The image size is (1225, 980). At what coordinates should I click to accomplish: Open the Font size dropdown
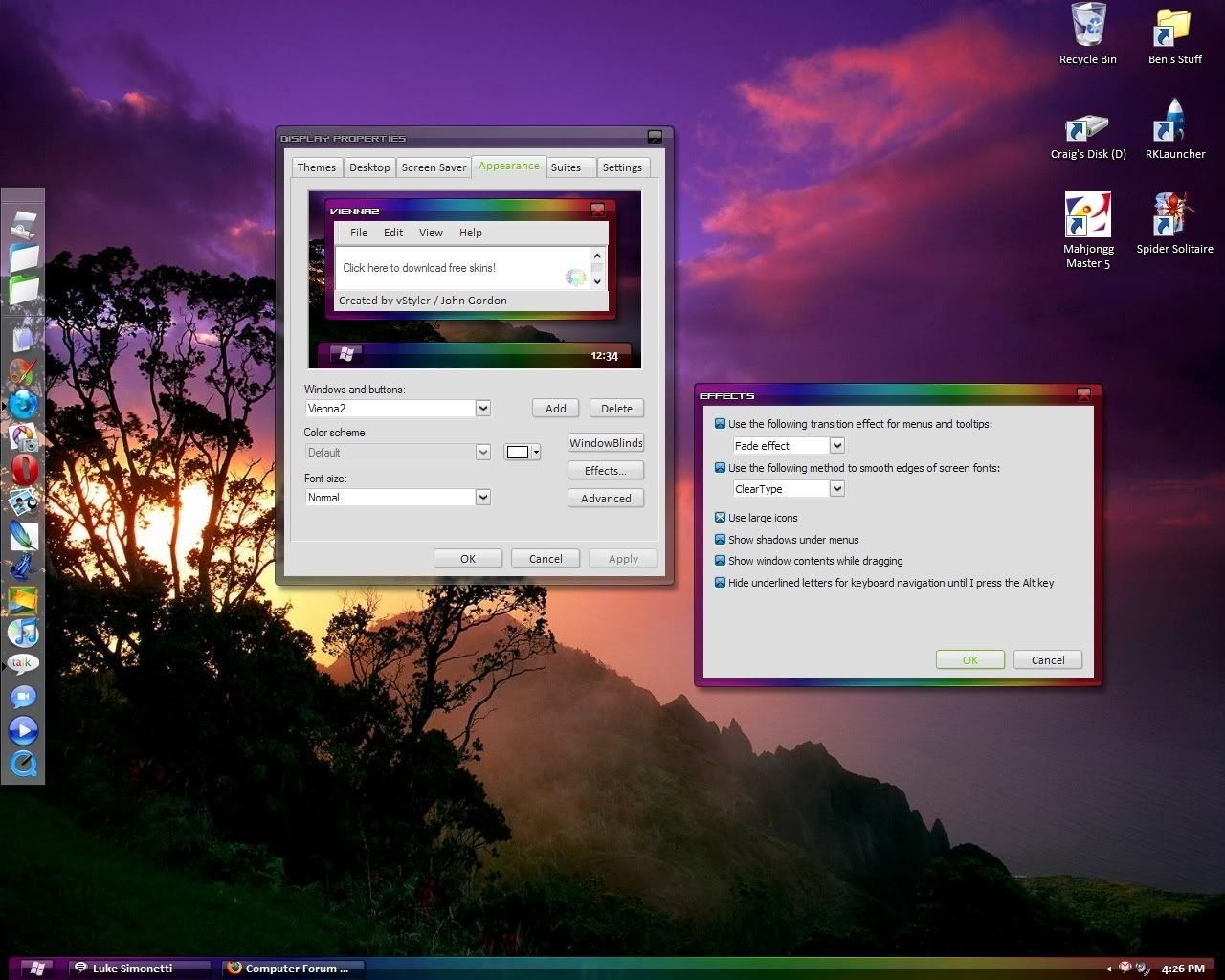coord(483,498)
